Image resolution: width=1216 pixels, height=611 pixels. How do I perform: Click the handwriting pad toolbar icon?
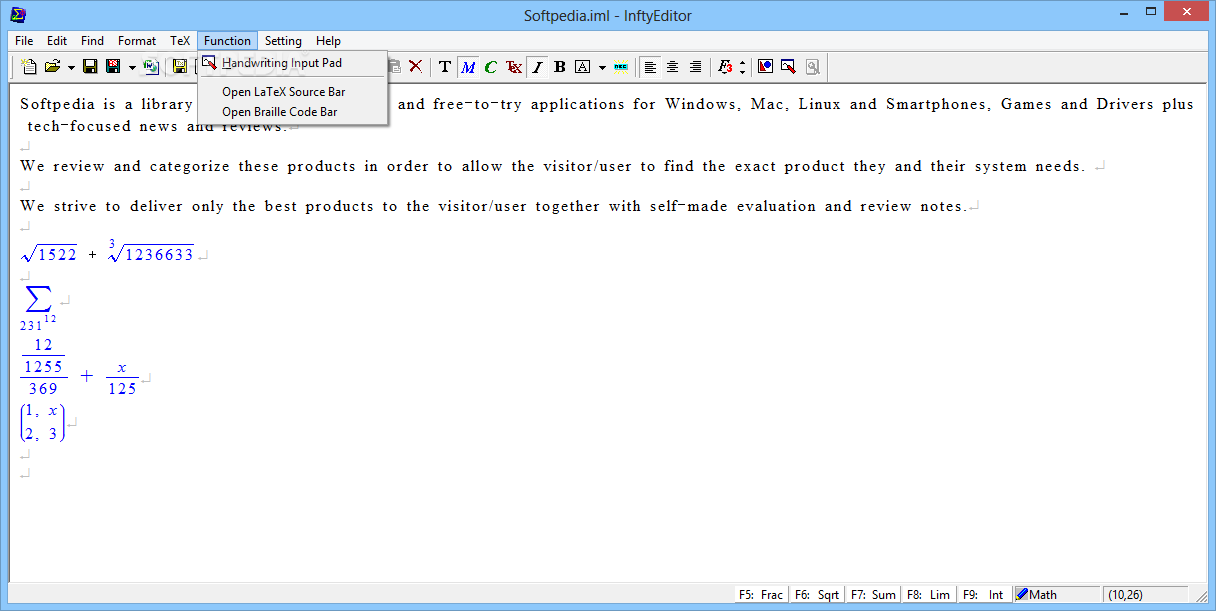click(x=788, y=67)
